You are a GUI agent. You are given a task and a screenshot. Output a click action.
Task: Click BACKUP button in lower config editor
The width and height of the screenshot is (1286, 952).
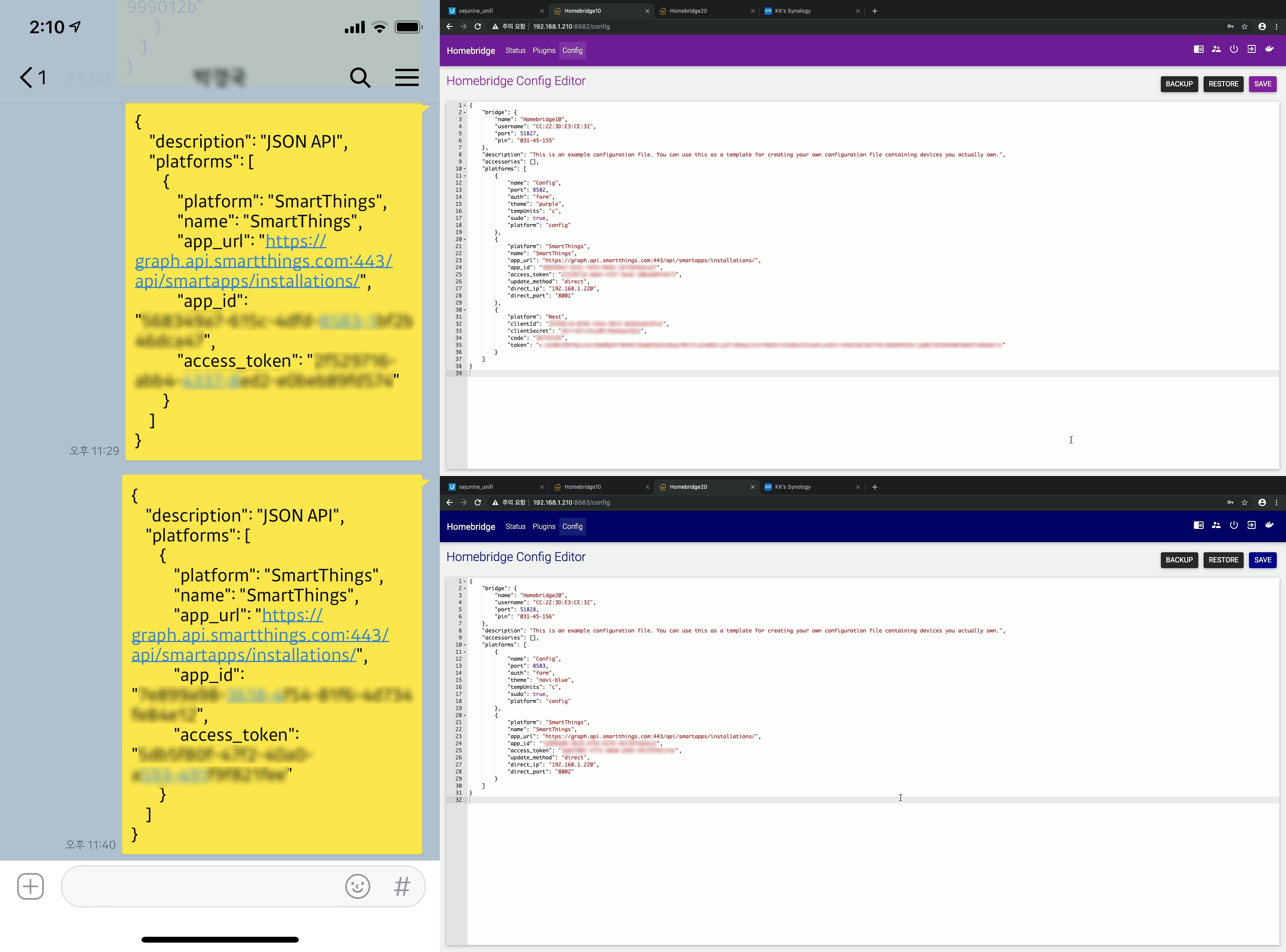[1179, 560]
